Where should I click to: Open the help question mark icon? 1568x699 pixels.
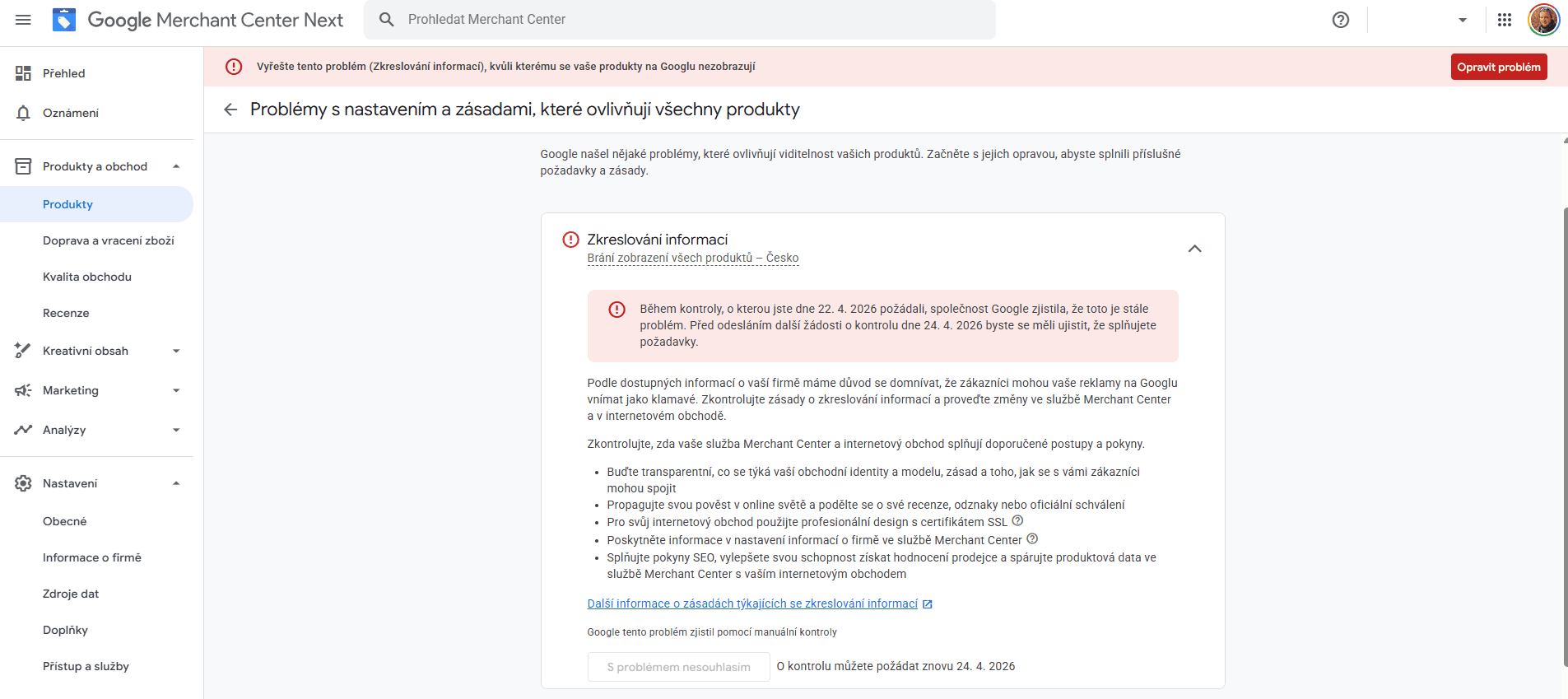pyautogui.click(x=1341, y=20)
